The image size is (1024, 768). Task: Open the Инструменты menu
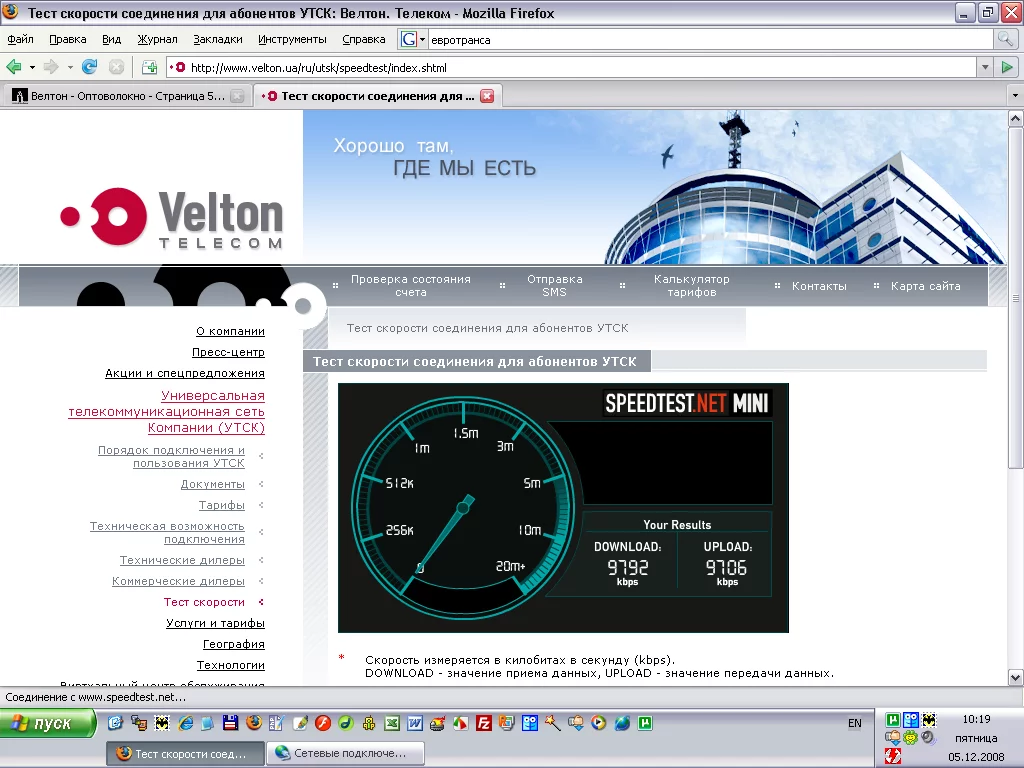click(292, 39)
